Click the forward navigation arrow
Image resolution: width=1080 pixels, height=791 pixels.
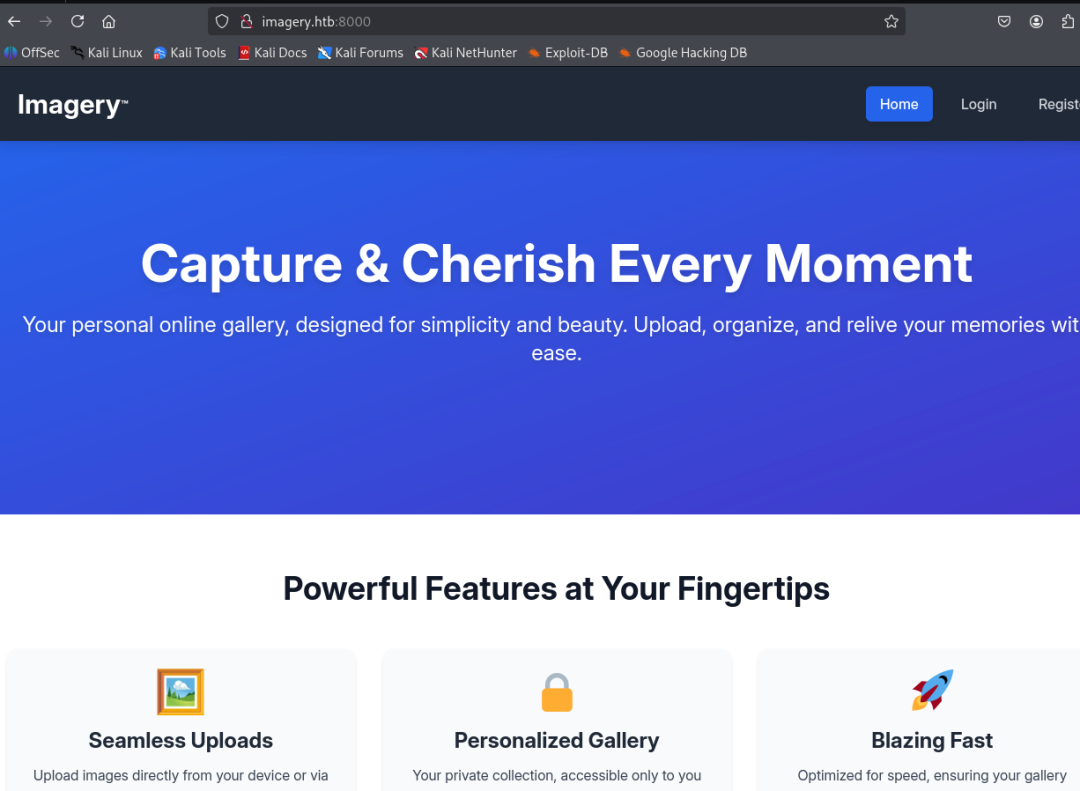click(x=45, y=21)
